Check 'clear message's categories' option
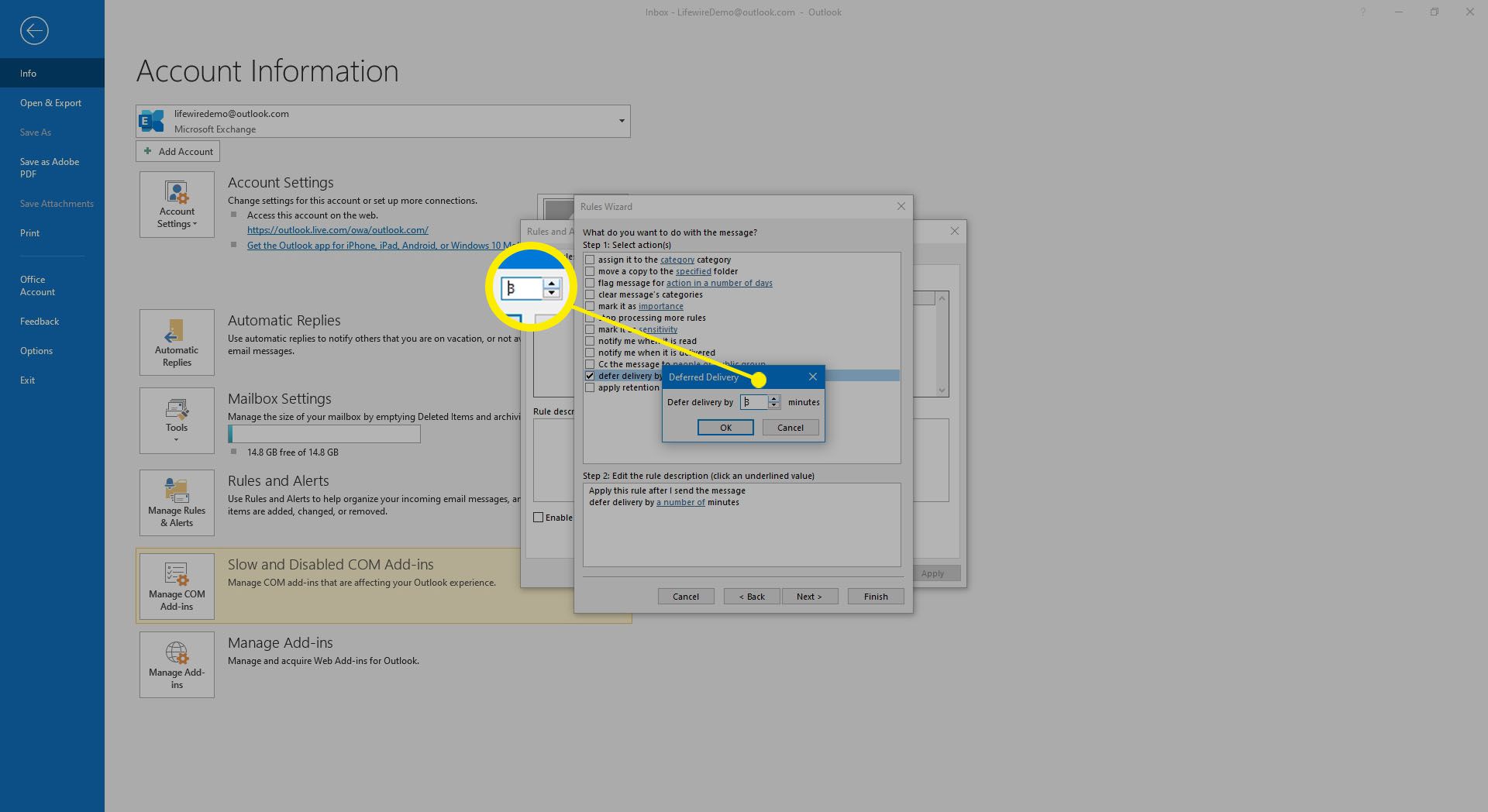The image size is (1488, 812). [x=590, y=294]
